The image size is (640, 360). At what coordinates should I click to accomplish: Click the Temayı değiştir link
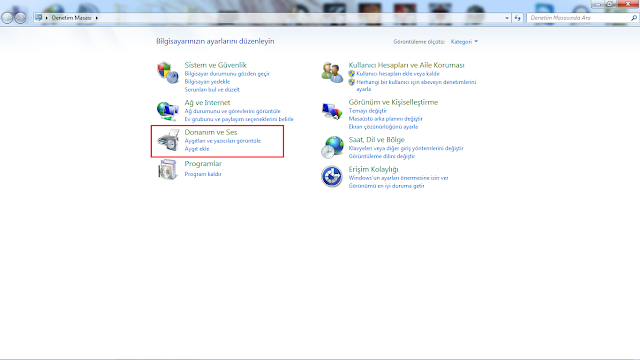click(367, 111)
